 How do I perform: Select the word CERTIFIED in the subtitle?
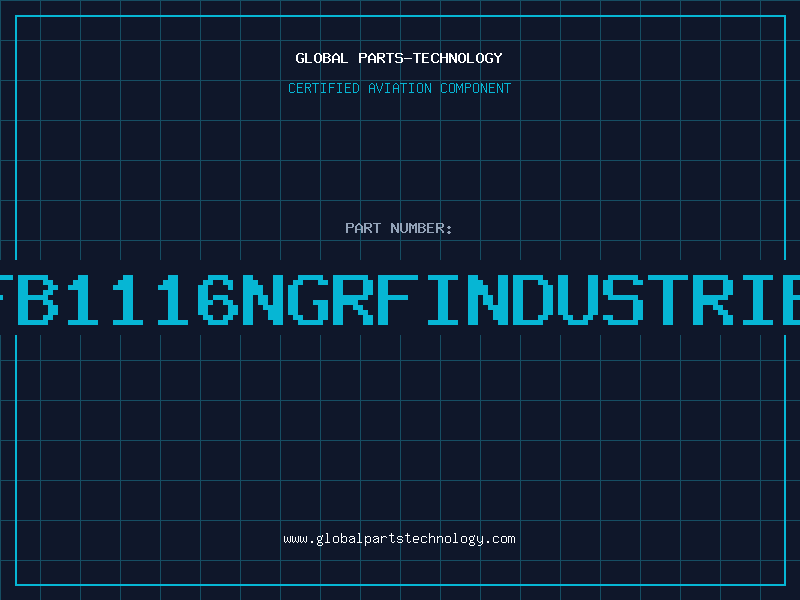322,88
